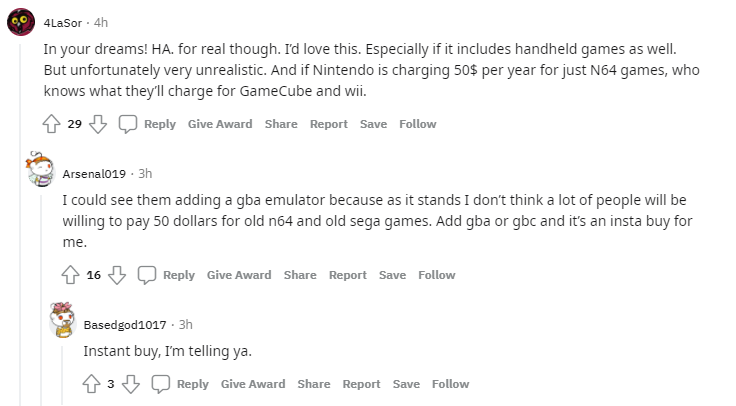
Task: Click reply speech bubble on 4LaSor's comment
Action: 128,124
